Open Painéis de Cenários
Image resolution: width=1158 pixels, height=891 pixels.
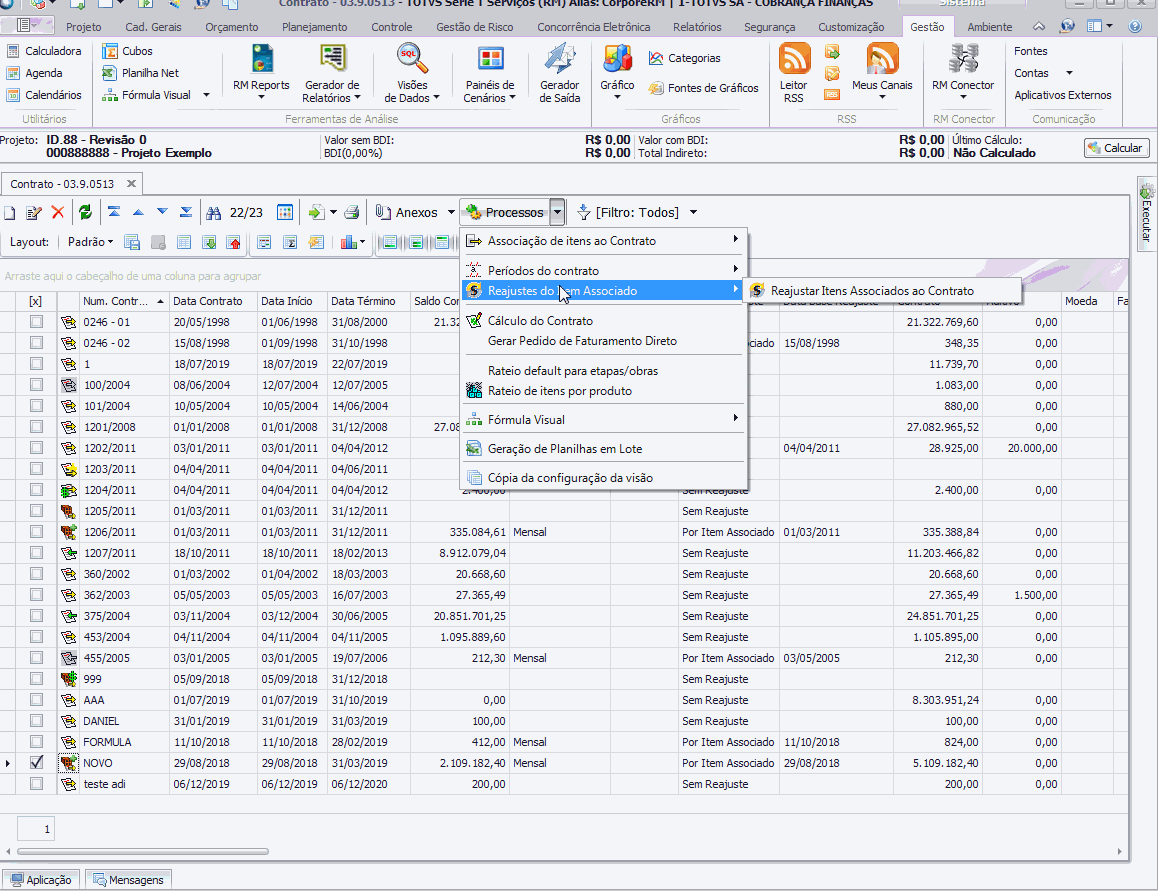[490, 72]
